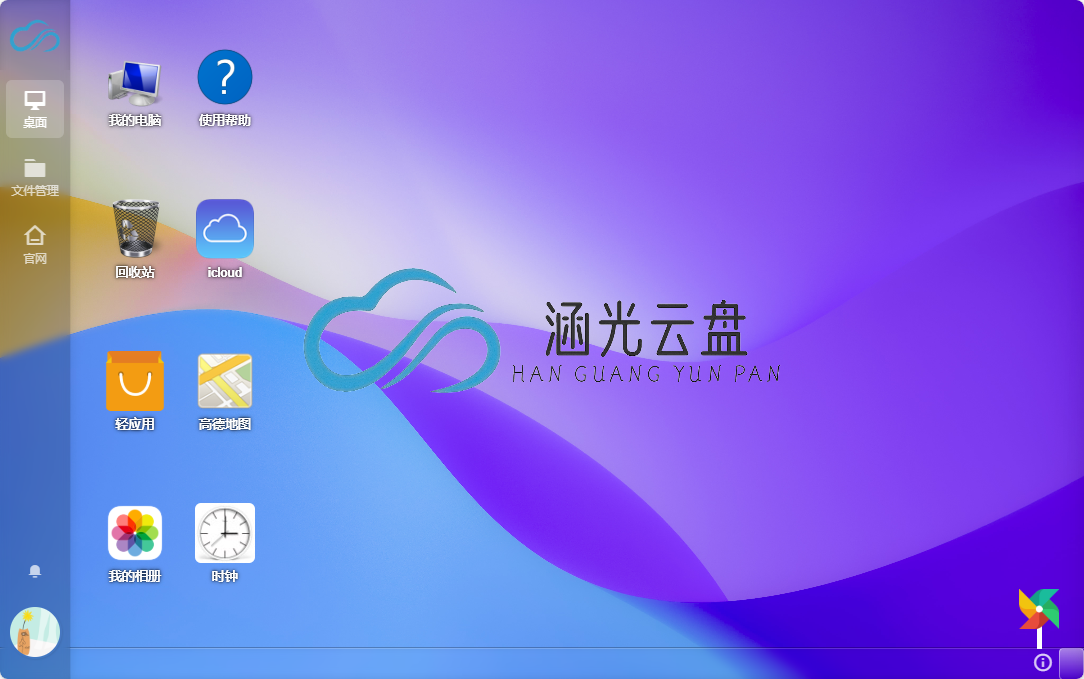Image resolution: width=1084 pixels, height=679 pixels.
Task: Click the cloud logo atop sidebar
Action: pos(35,38)
